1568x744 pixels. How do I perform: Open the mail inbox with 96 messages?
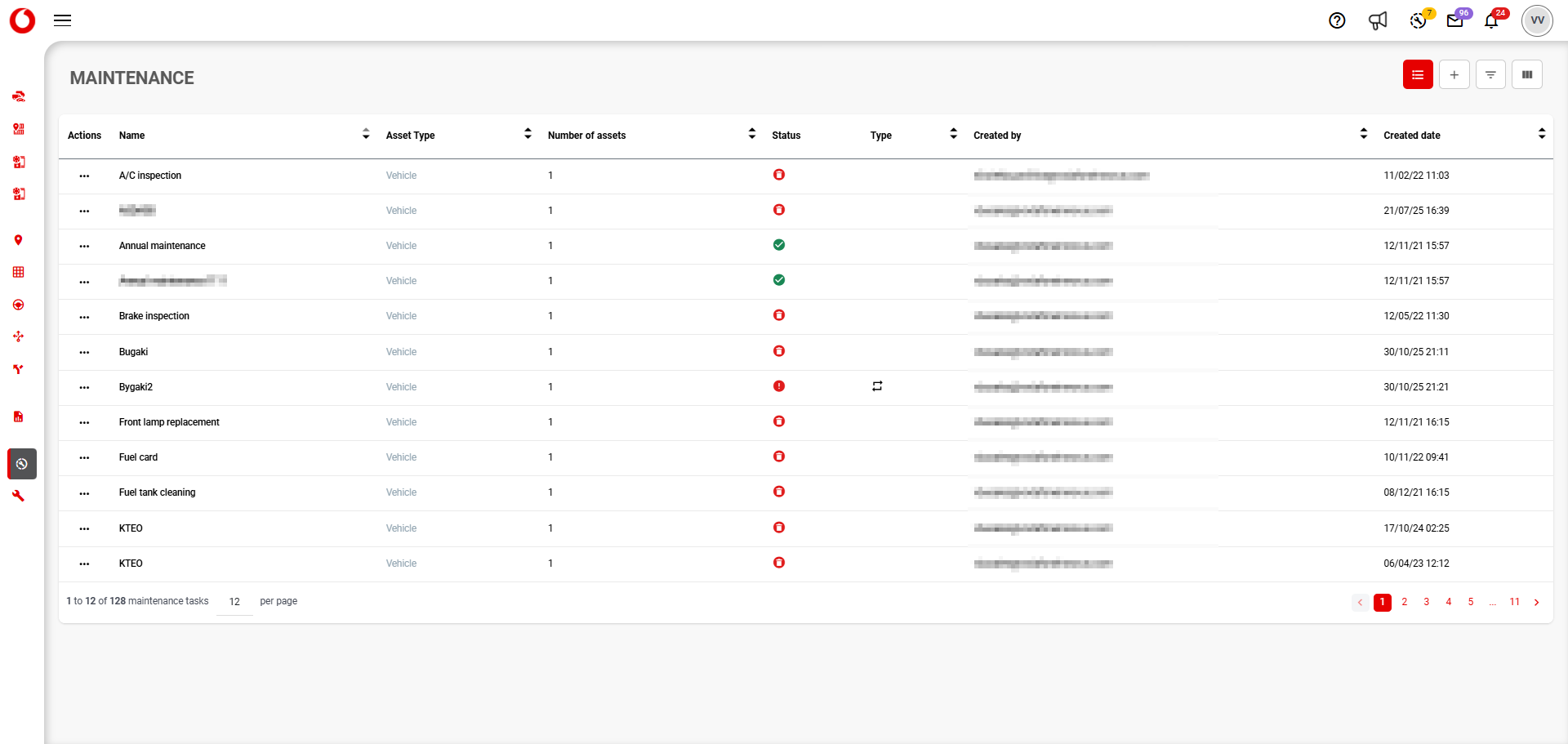coord(1455,20)
